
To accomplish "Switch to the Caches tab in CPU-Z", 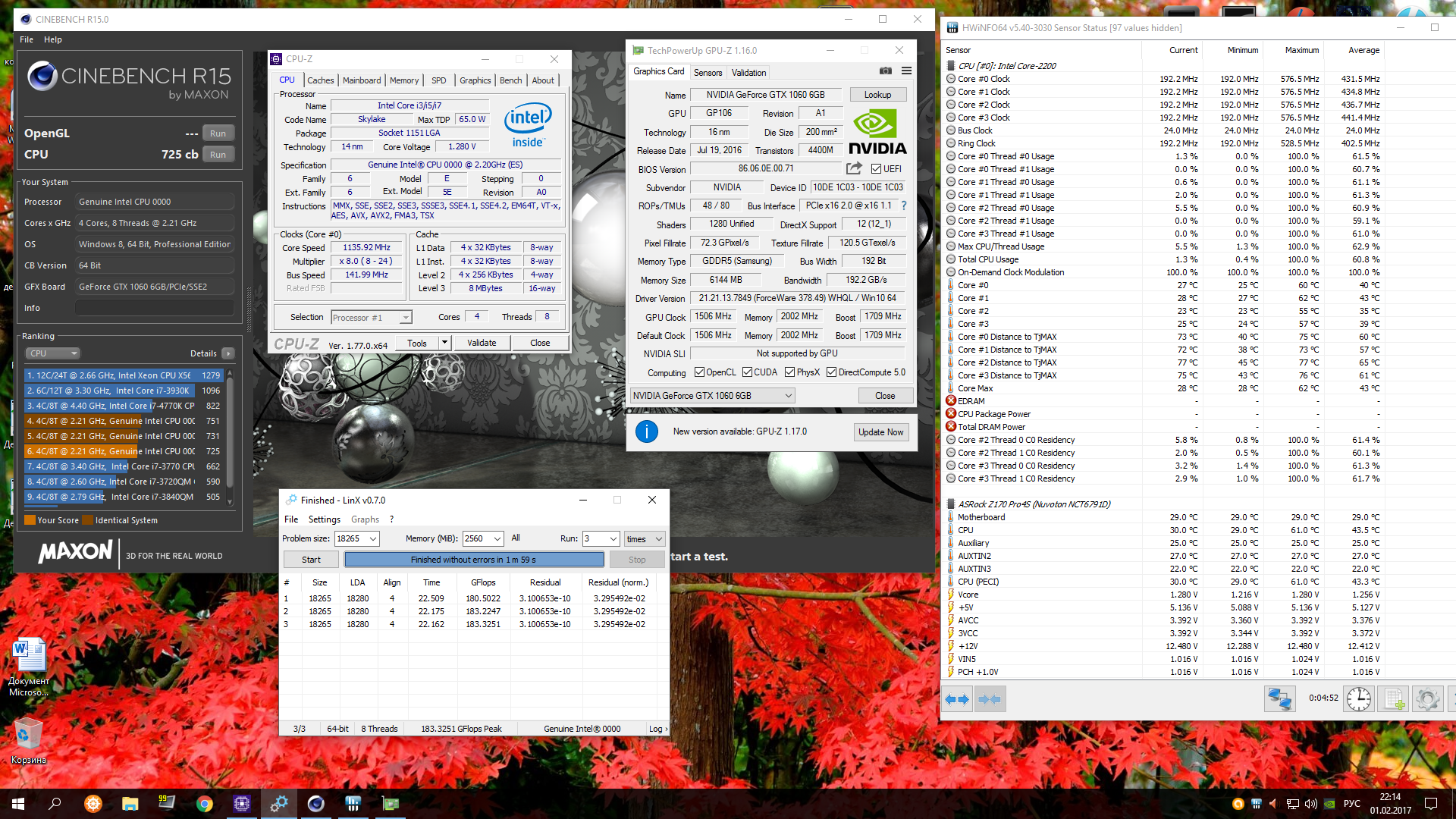I will coord(320,80).
